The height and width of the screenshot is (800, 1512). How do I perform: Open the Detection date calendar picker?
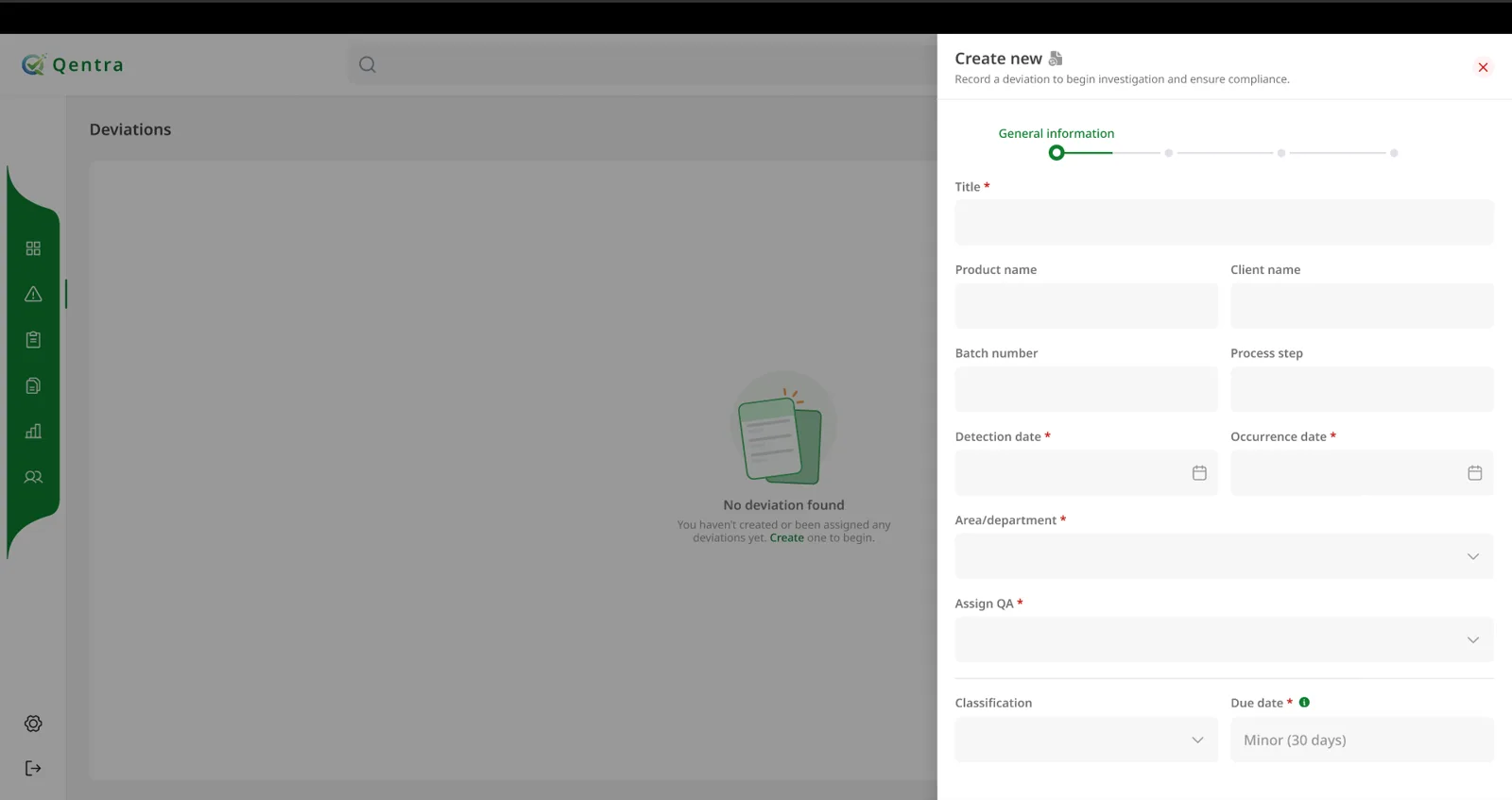pos(1199,473)
